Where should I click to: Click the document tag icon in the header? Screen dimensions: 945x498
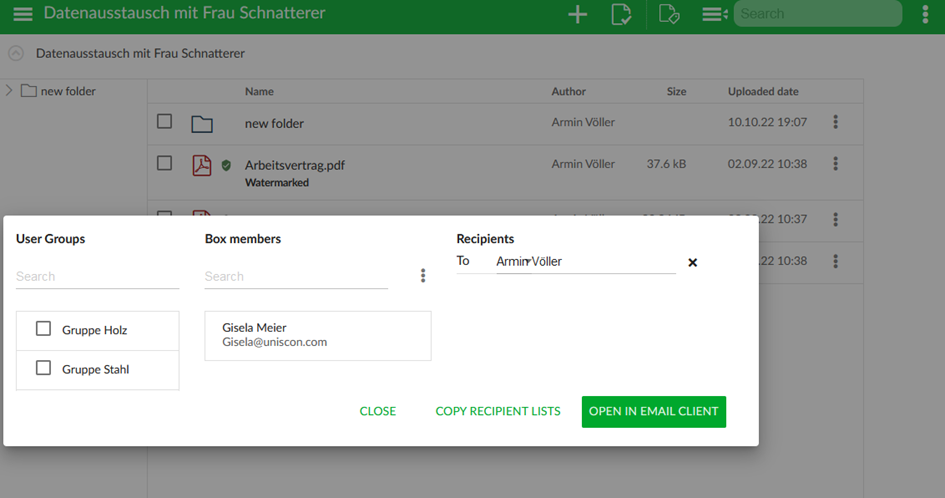click(669, 14)
